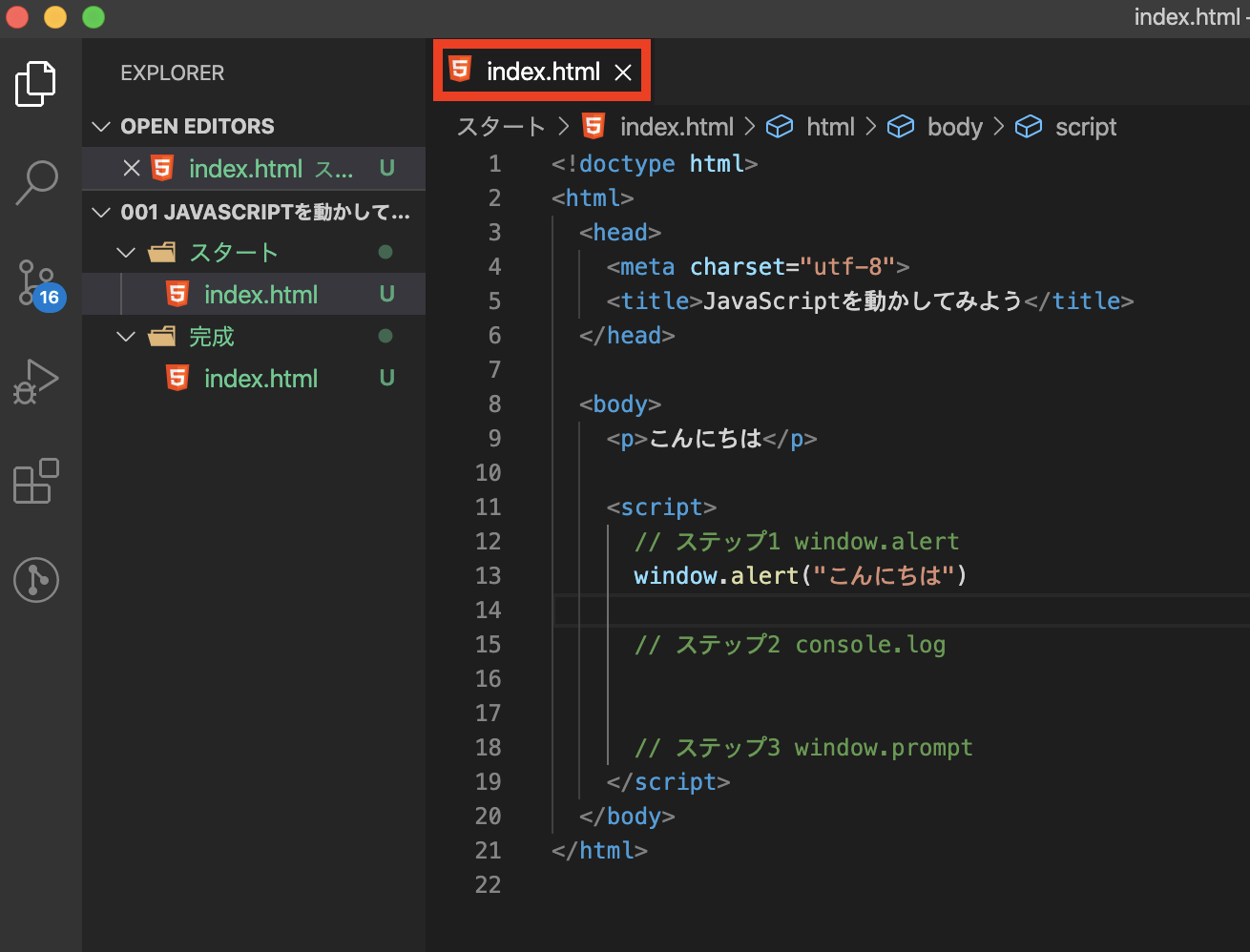Click HTML5 icon of 完成 index.html
Image resolution: width=1250 pixels, height=952 pixels.
point(177,378)
